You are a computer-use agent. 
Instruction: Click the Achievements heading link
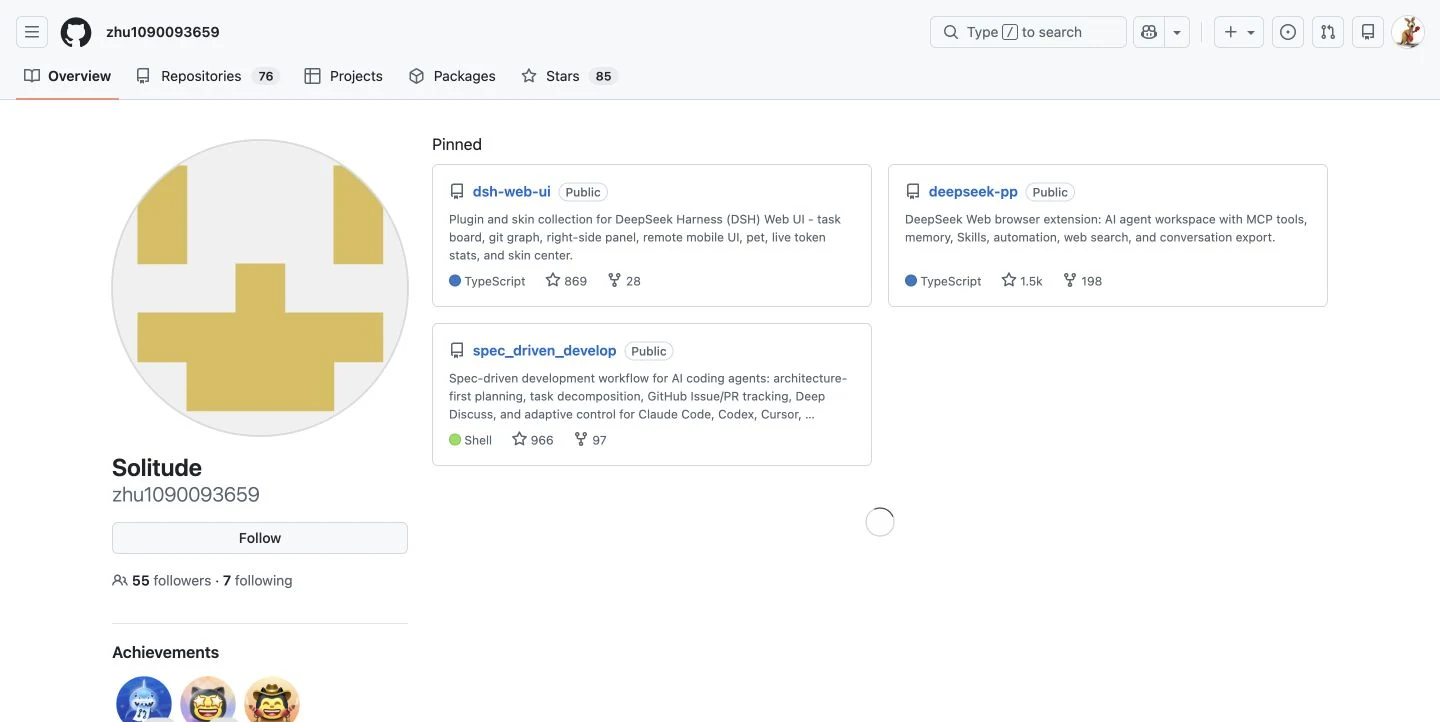coord(166,652)
